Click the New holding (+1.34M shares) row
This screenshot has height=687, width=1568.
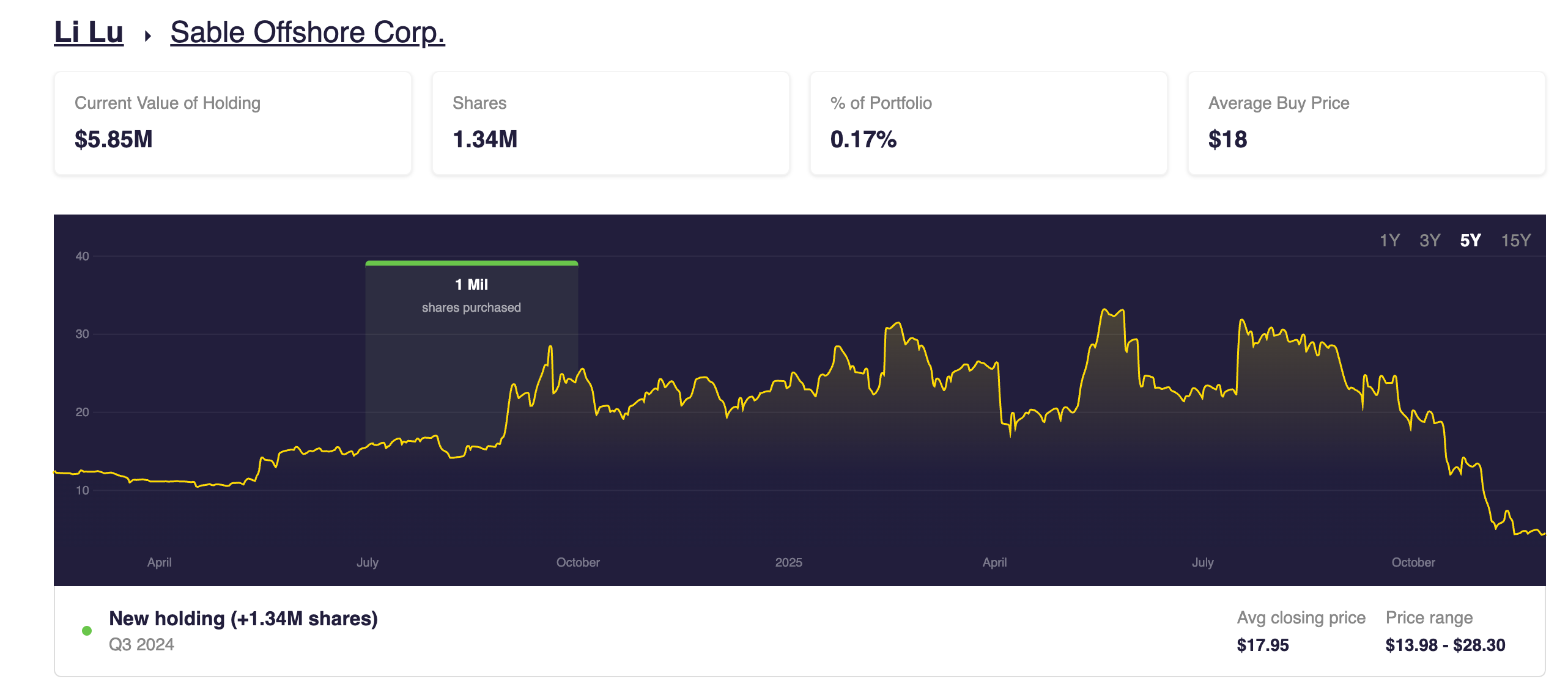(x=243, y=619)
